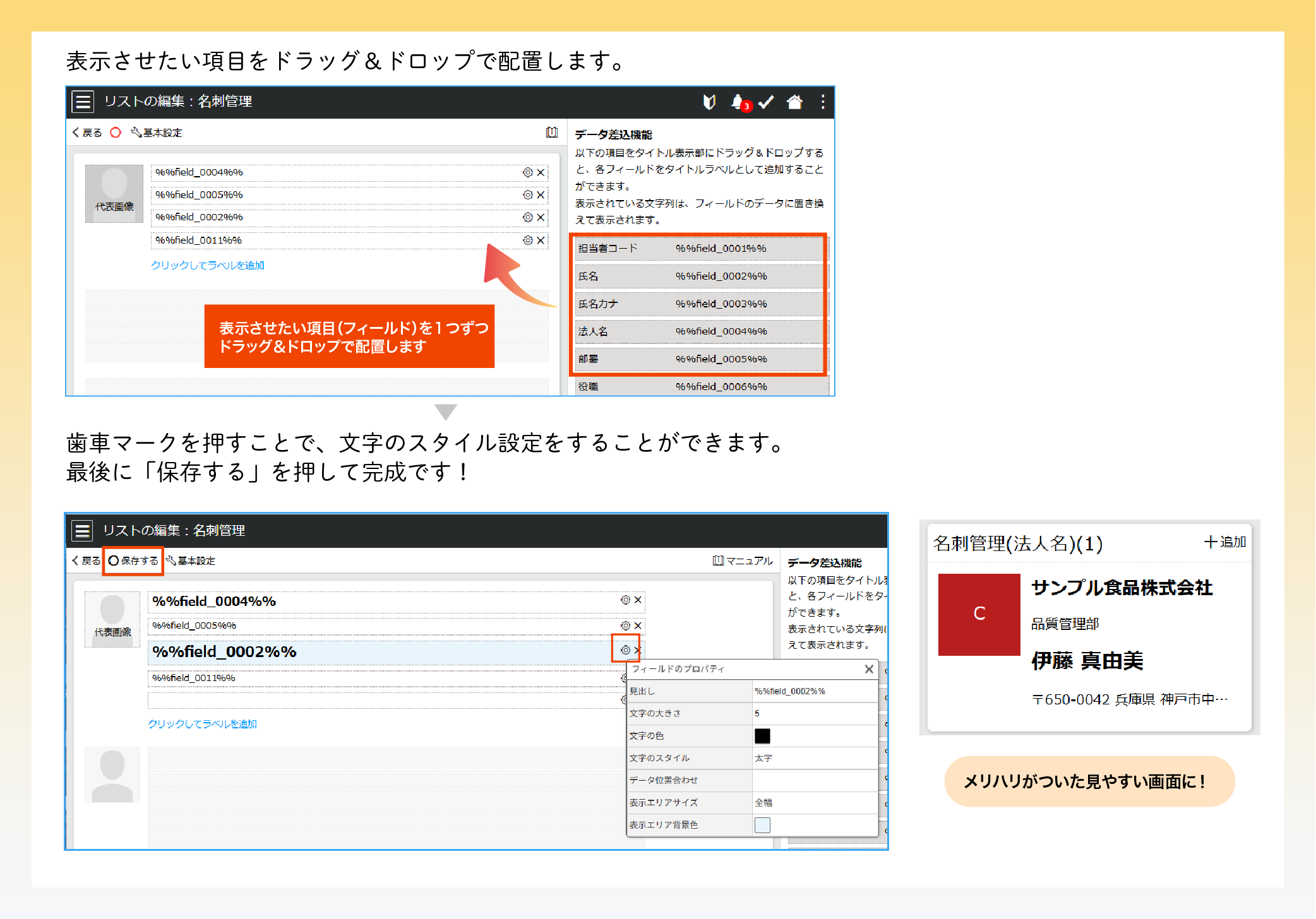Click ＋追加 in the 名刺管理 card preview
This screenshot has height=919, width=1316.
tap(1225, 542)
